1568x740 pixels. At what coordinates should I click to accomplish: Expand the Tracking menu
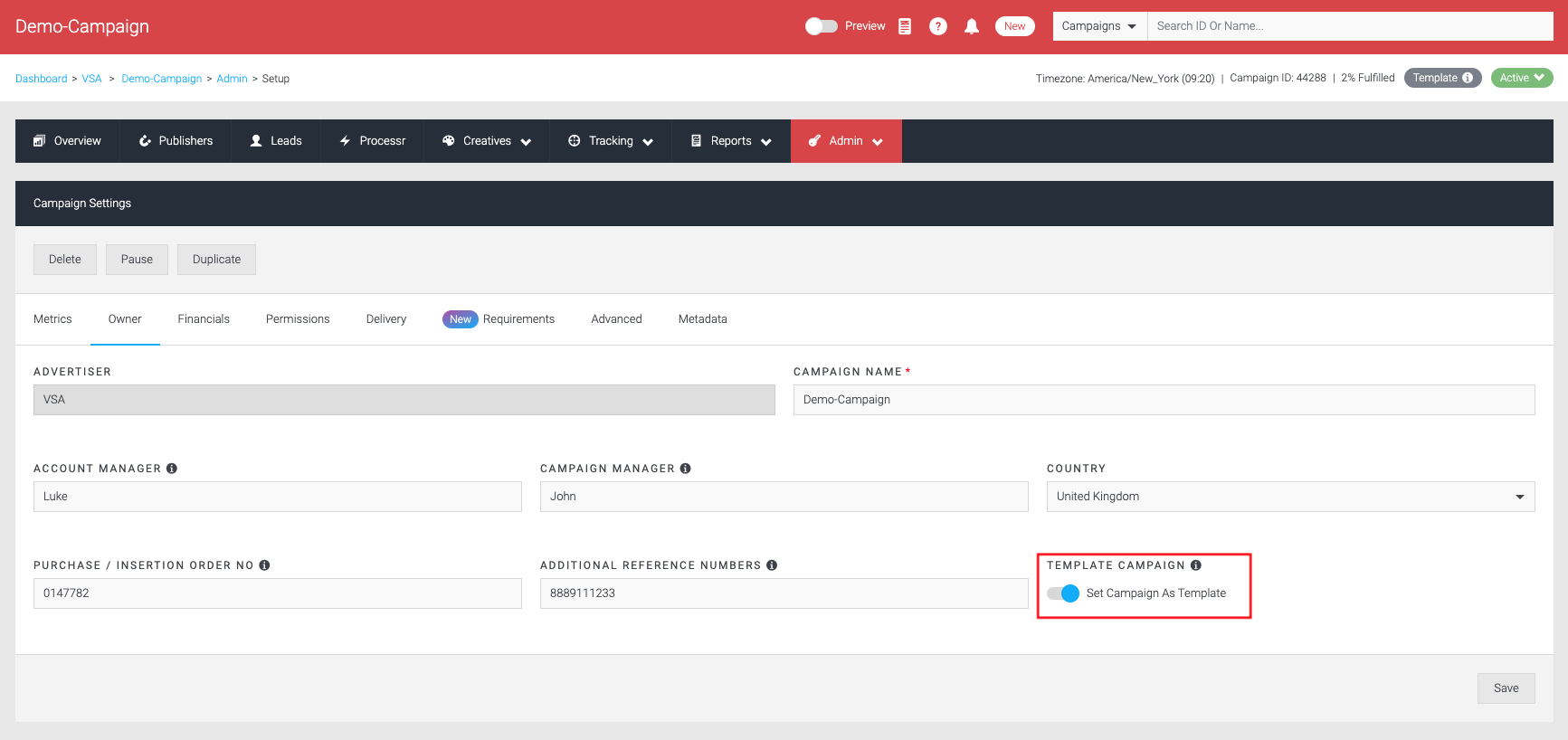pyautogui.click(x=611, y=141)
